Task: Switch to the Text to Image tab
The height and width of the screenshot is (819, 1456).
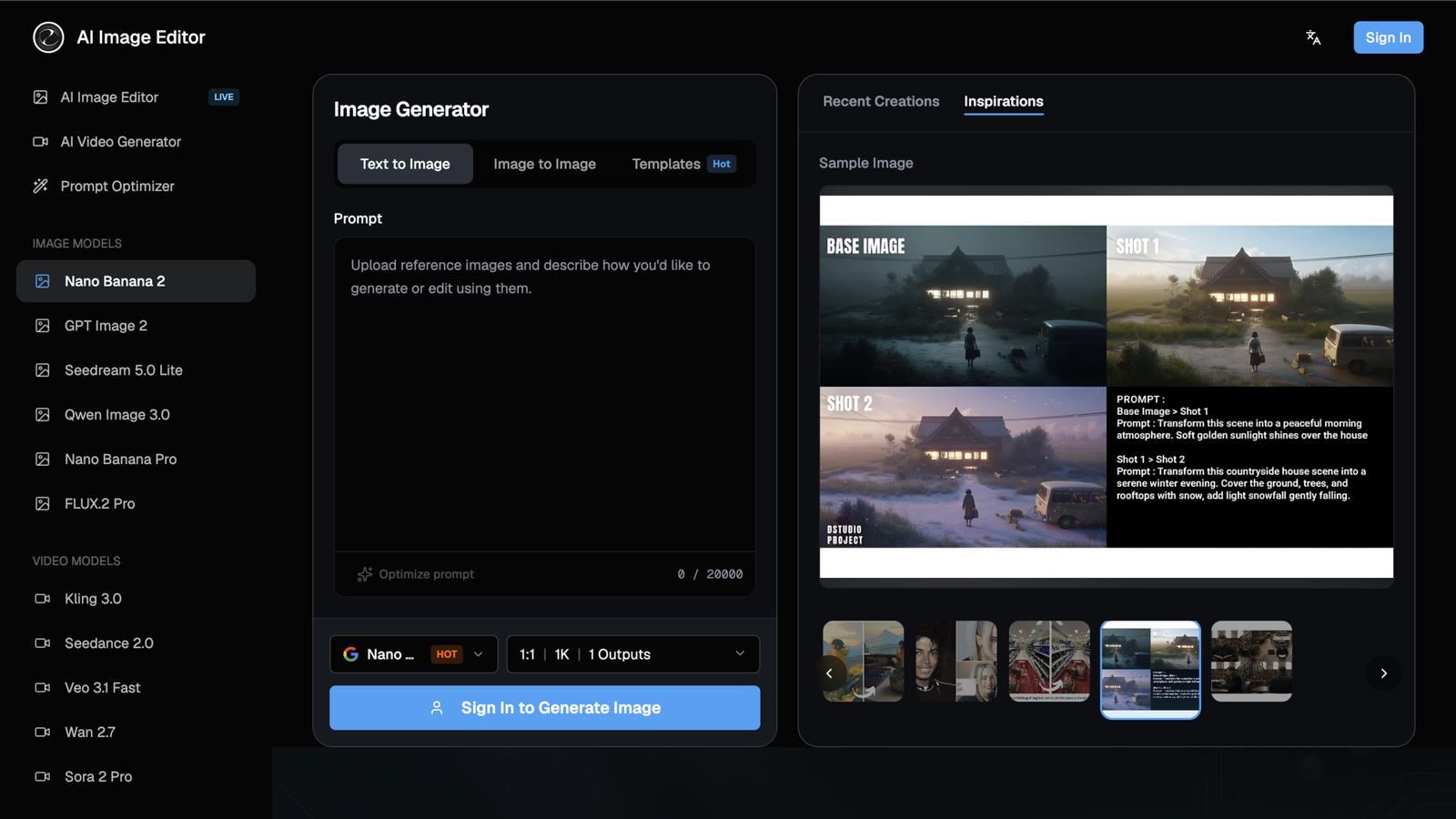Action: [405, 164]
